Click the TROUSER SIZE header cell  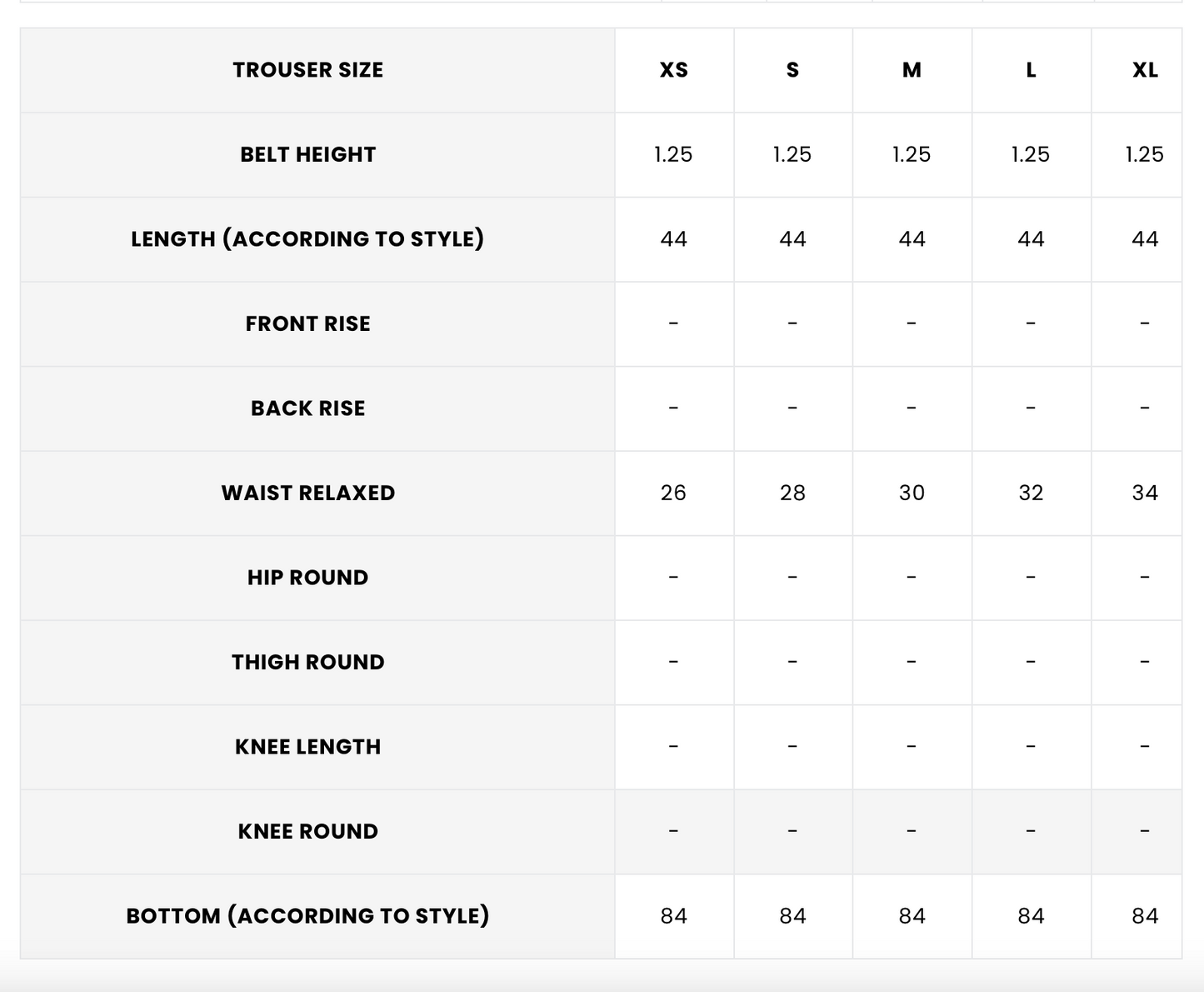[x=307, y=70]
